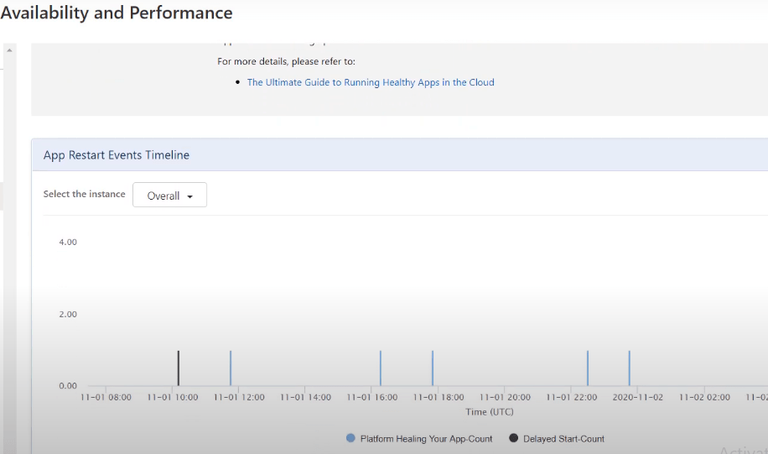Click the blue bar at 11-01 16:00

pyautogui.click(x=381, y=368)
